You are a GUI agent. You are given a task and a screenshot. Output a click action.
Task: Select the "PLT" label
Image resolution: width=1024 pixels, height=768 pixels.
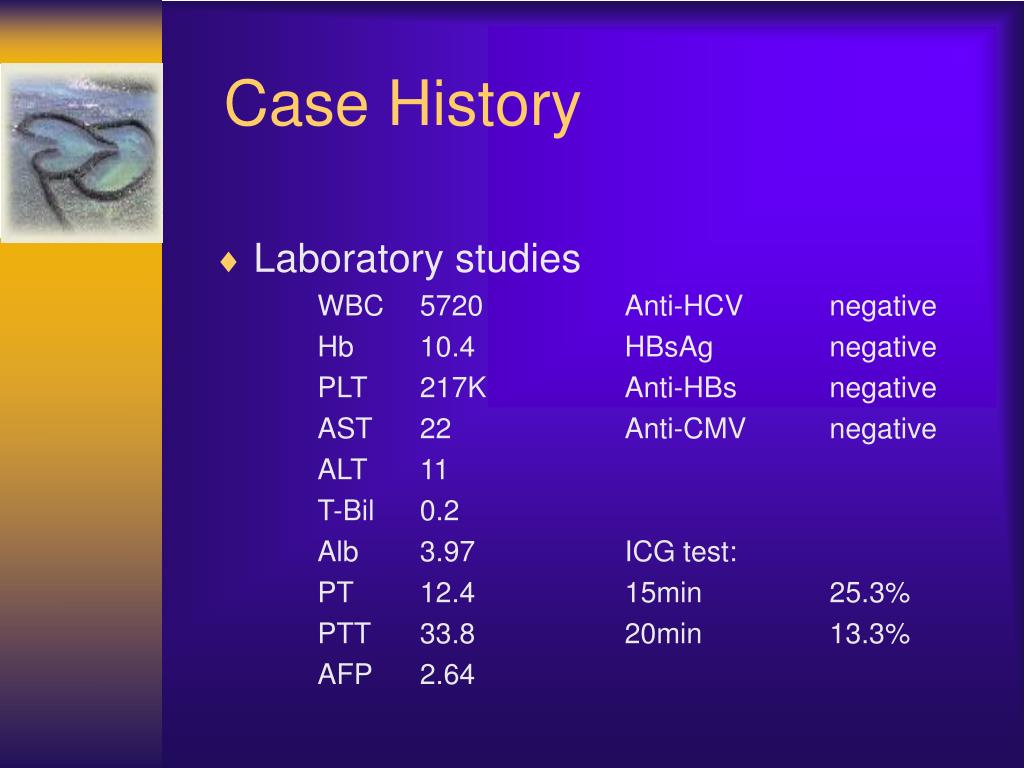point(342,387)
